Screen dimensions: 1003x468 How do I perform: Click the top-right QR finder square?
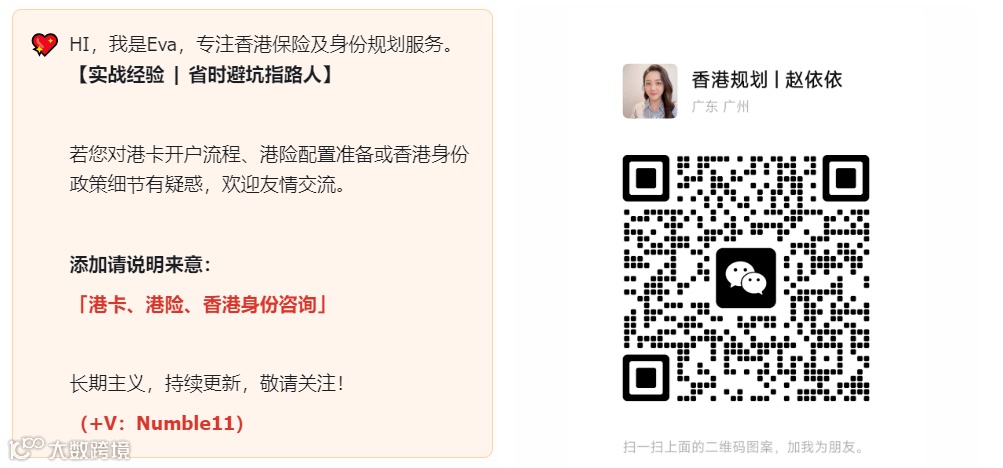pyautogui.click(x=846, y=178)
